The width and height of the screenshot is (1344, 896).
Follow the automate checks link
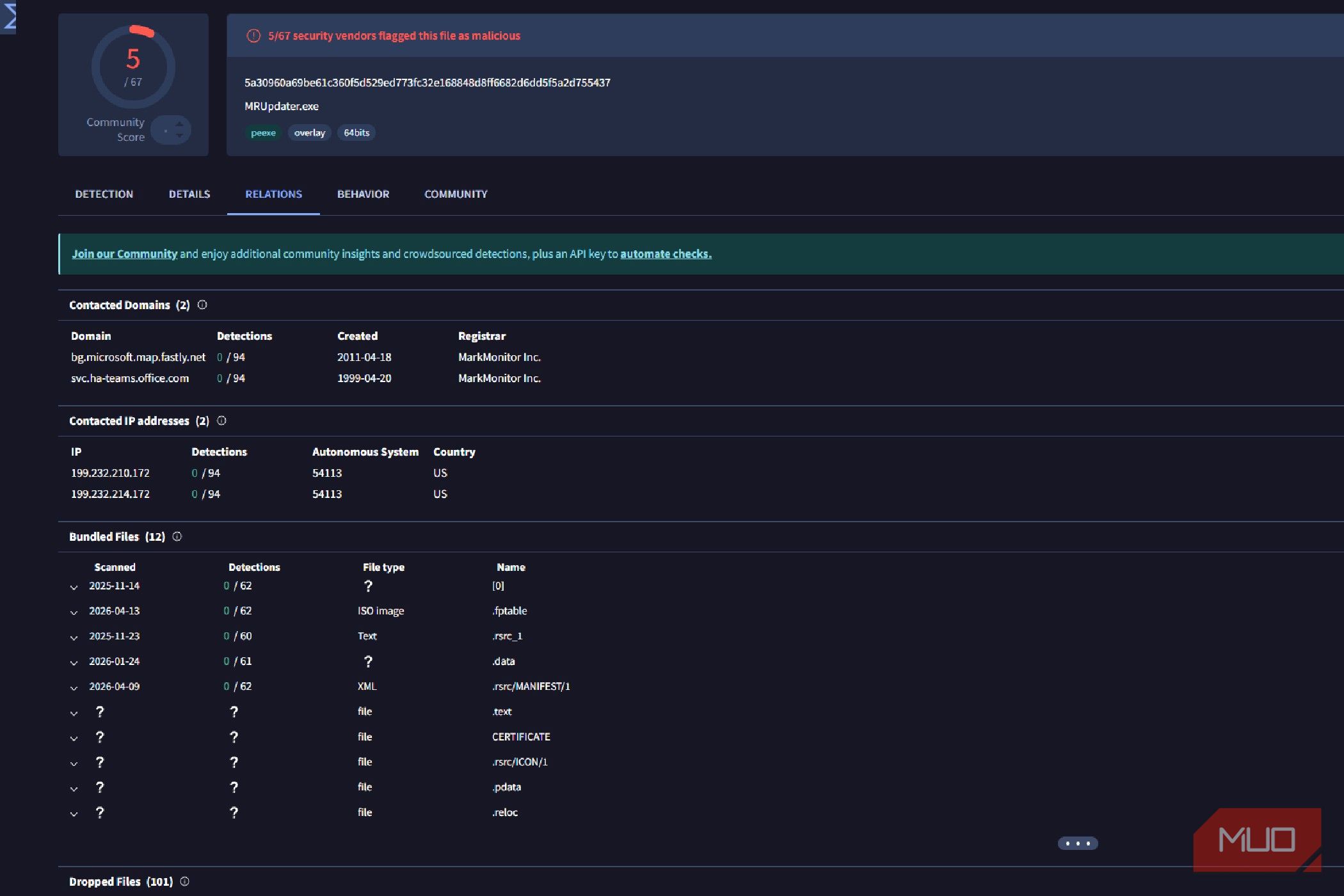click(x=666, y=254)
